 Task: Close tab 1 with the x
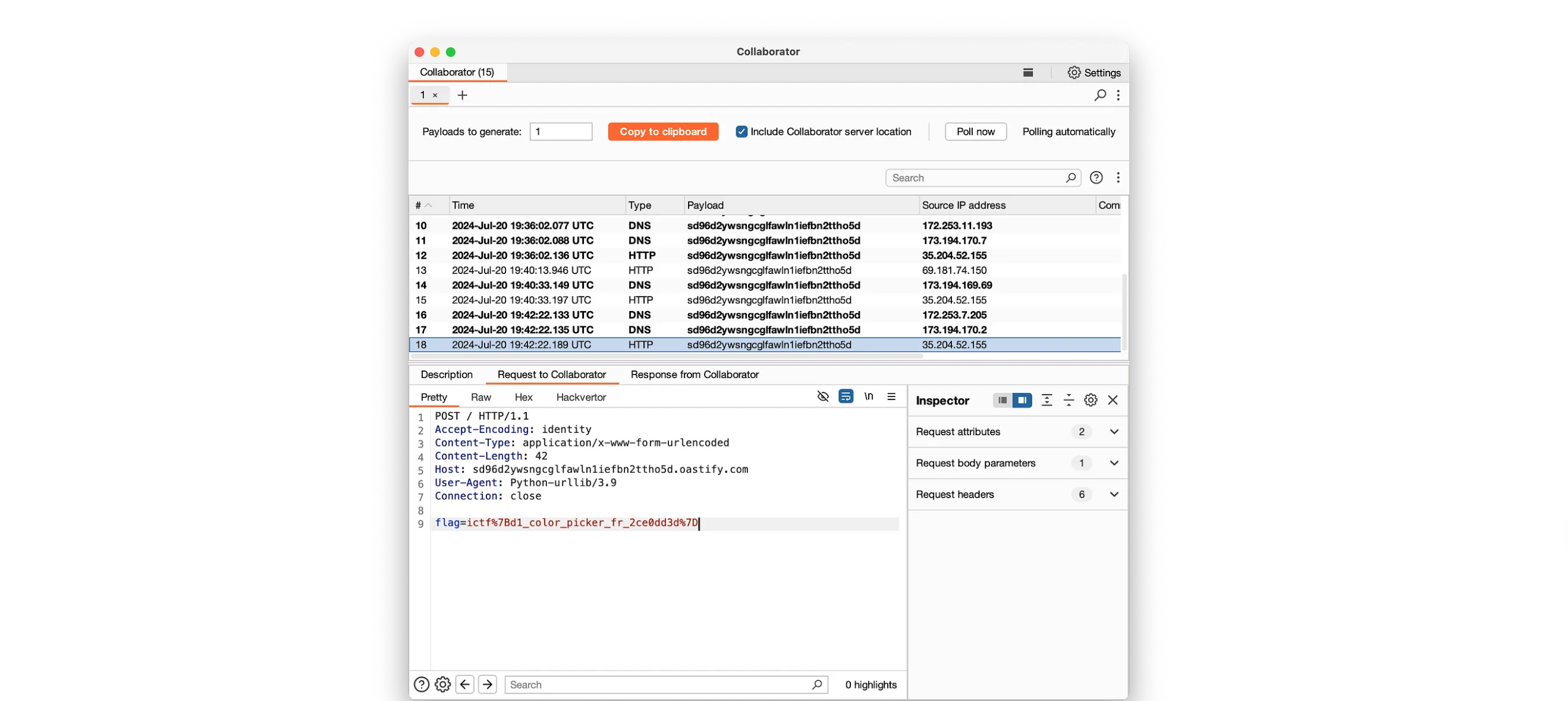pos(435,95)
